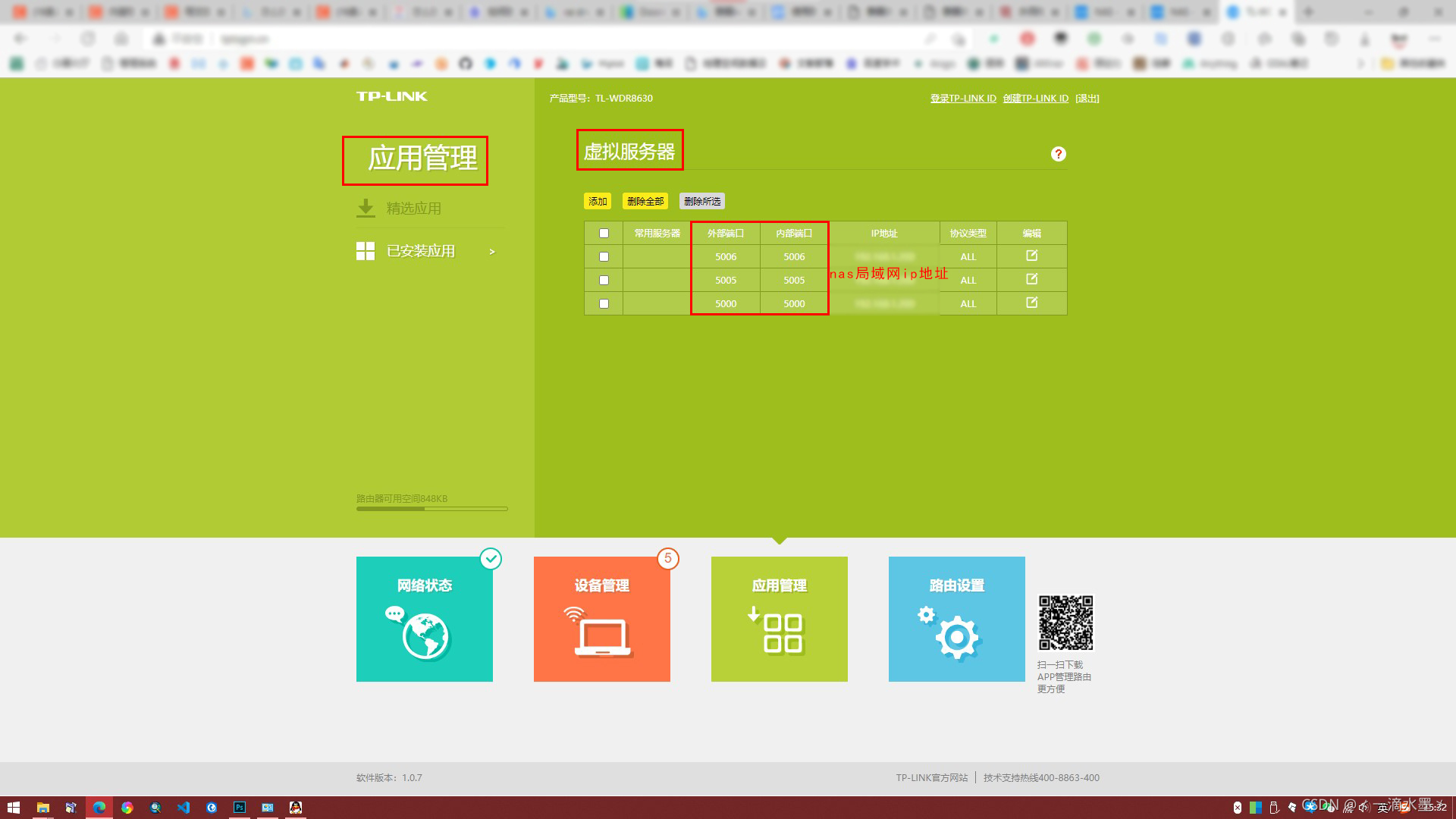Check the 5006 port row checkbox

tap(604, 256)
